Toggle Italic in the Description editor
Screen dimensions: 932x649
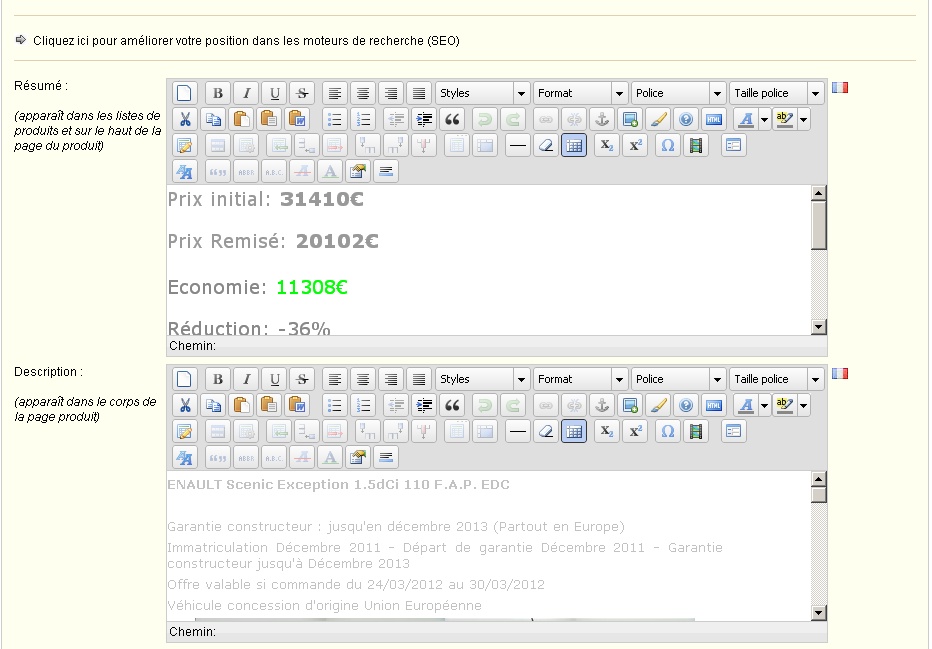pos(246,379)
